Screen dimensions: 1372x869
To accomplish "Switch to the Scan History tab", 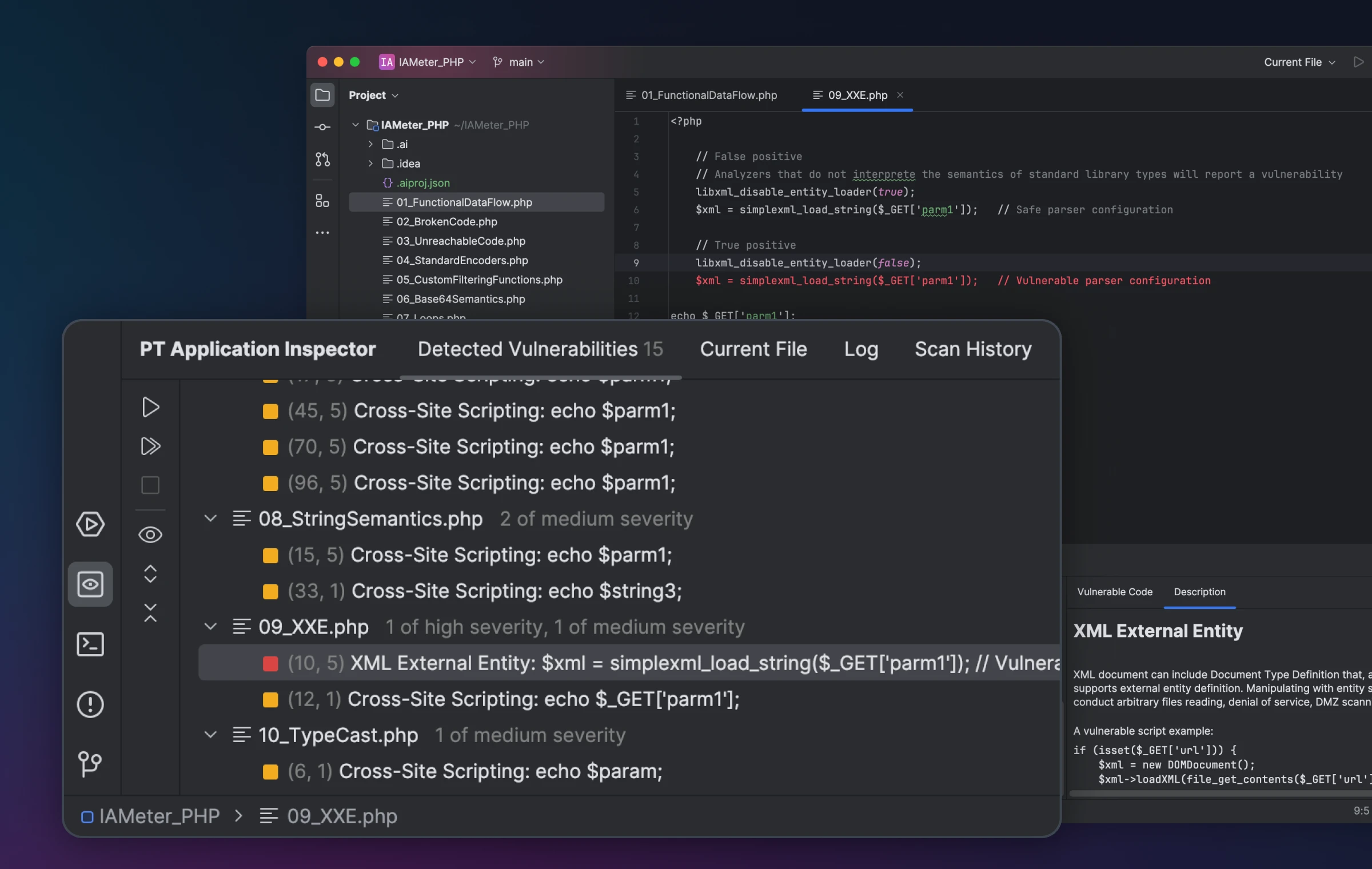I will 973,349.
